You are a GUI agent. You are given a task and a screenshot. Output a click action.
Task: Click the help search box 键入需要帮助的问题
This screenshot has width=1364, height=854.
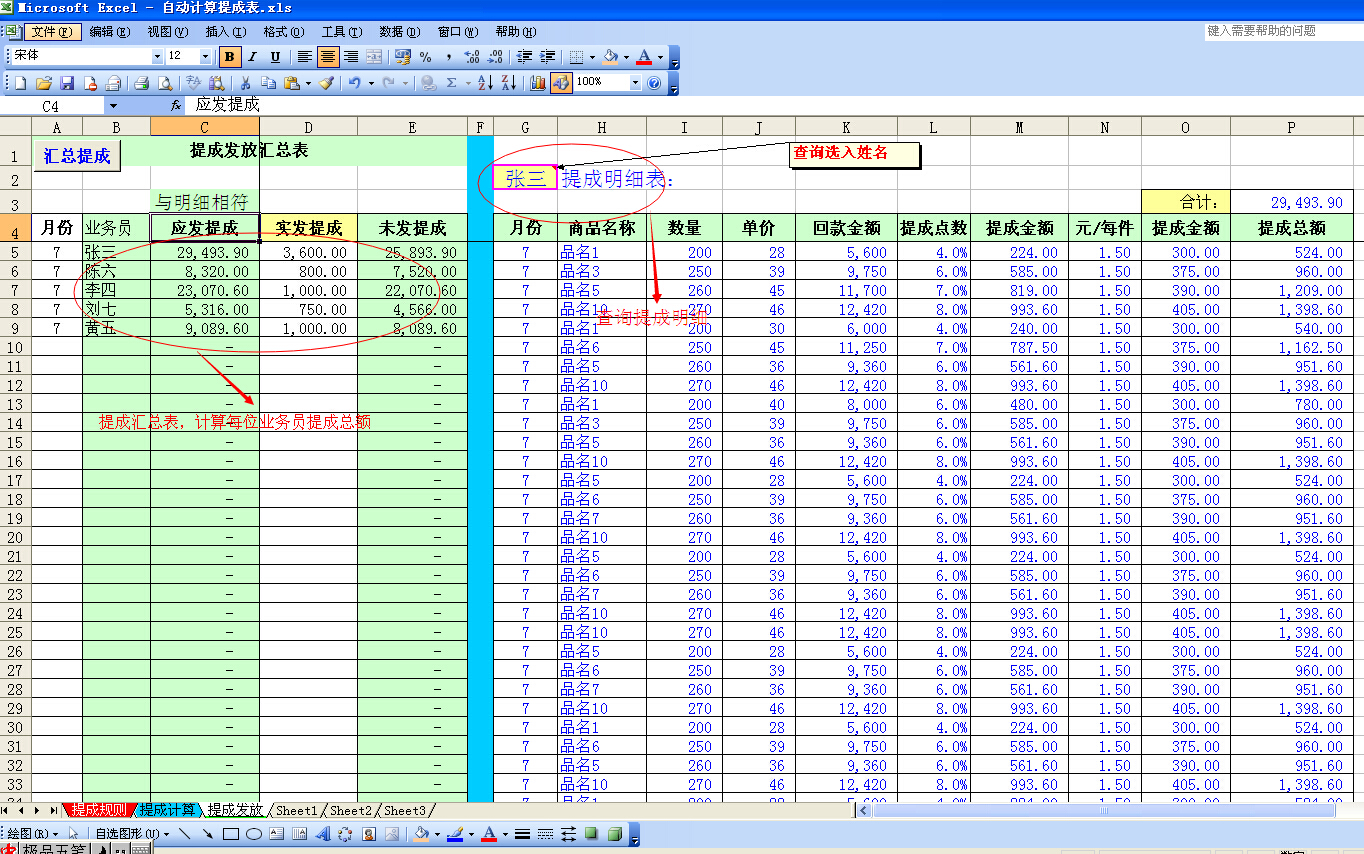1283,32
